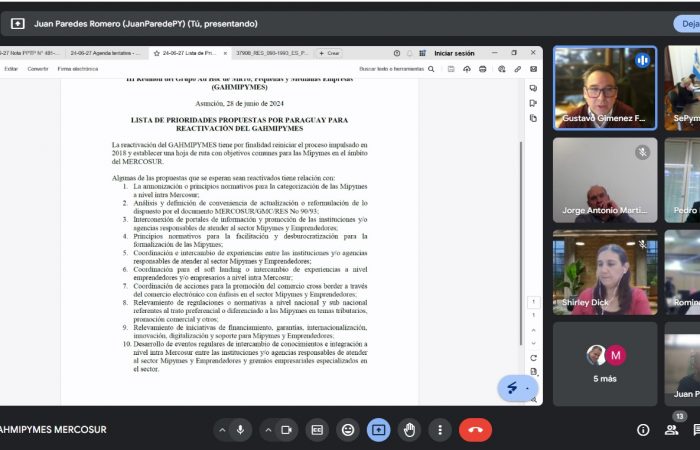The image size is (700, 450).
Task: Click the save file icon in Acrobat toolbar
Action: (x=451, y=69)
